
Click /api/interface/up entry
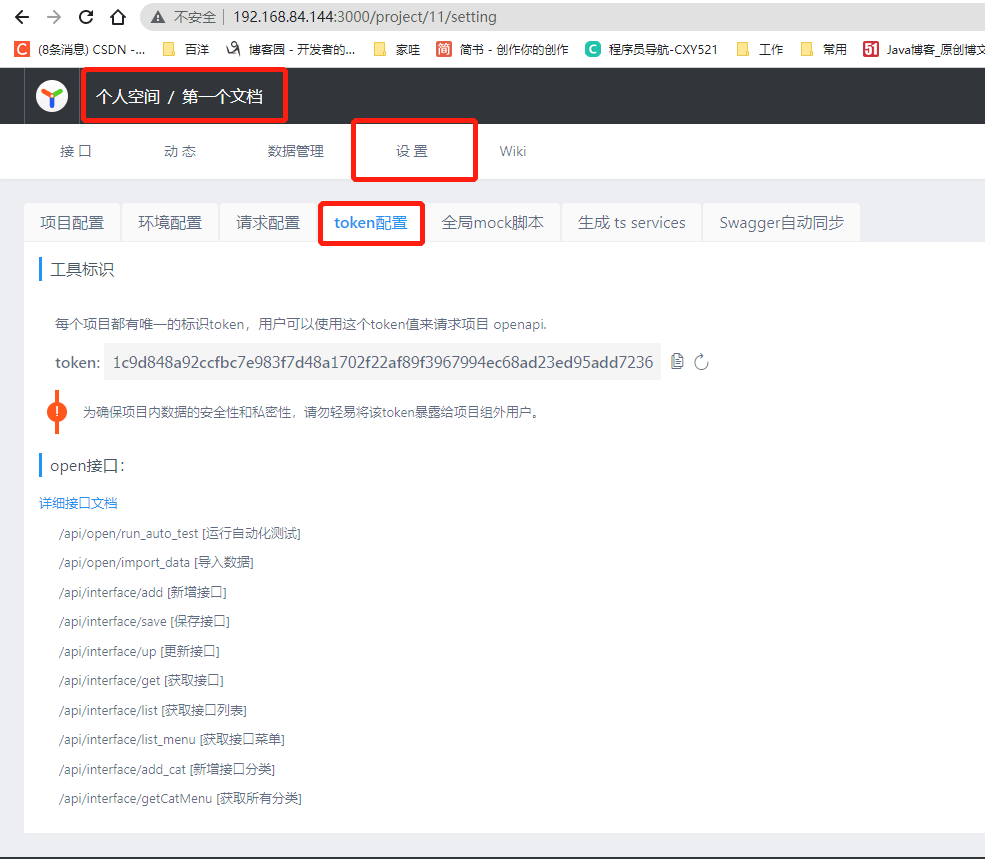pyautogui.click(x=139, y=651)
